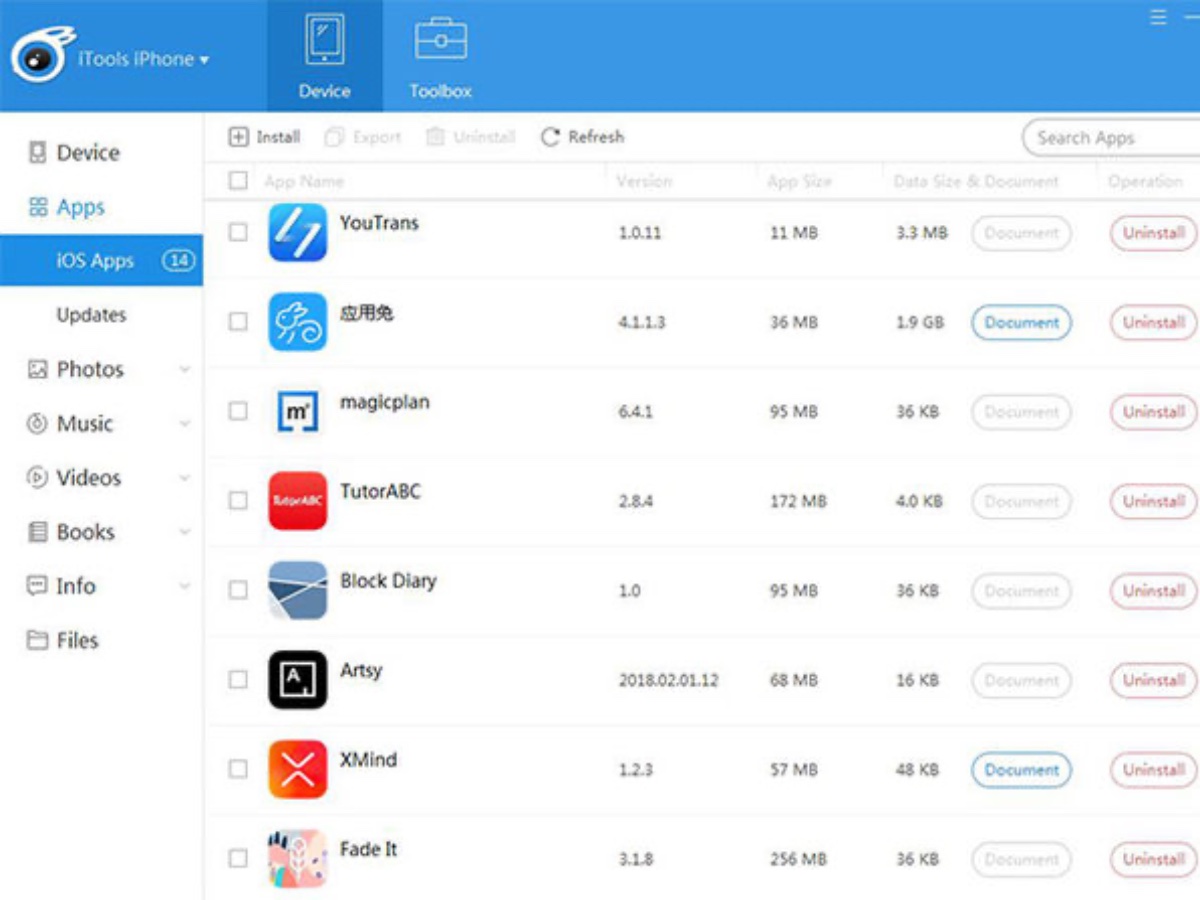The image size is (1200, 900).
Task: Uninstall the Fade It app
Action: [1154, 859]
